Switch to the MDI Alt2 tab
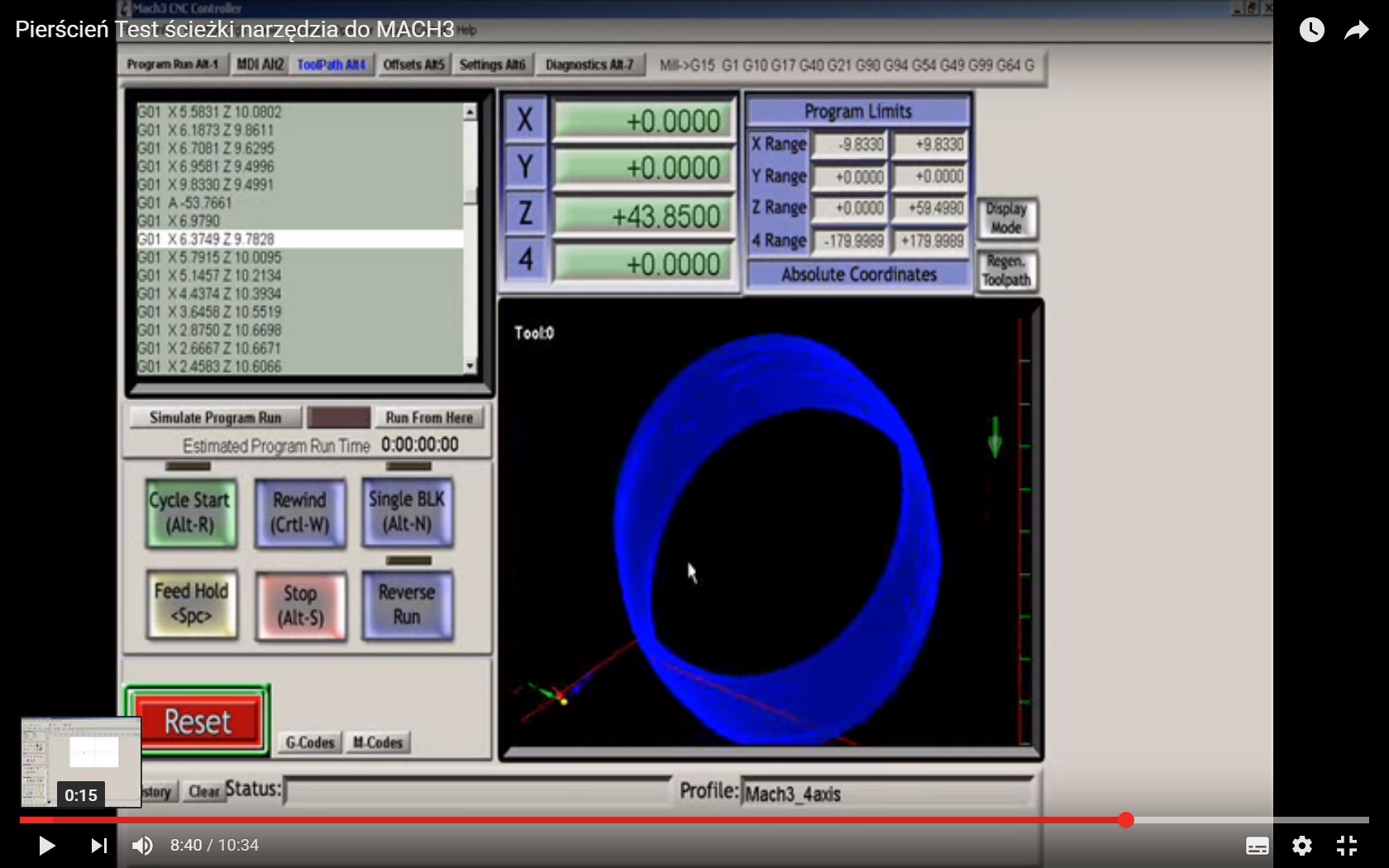This screenshot has width=1389, height=868. [260, 64]
